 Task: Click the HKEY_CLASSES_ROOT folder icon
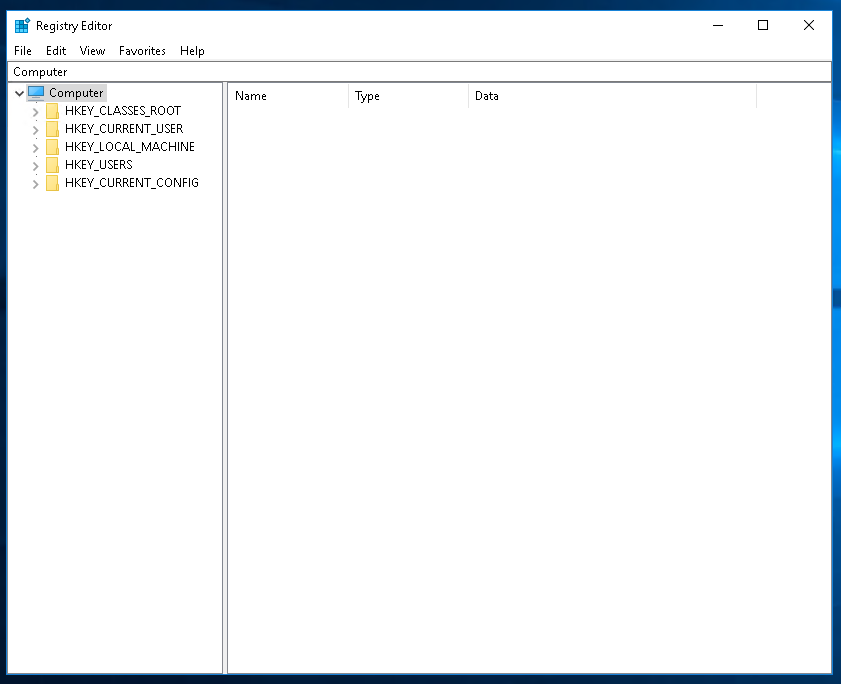(x=52, y=111)
